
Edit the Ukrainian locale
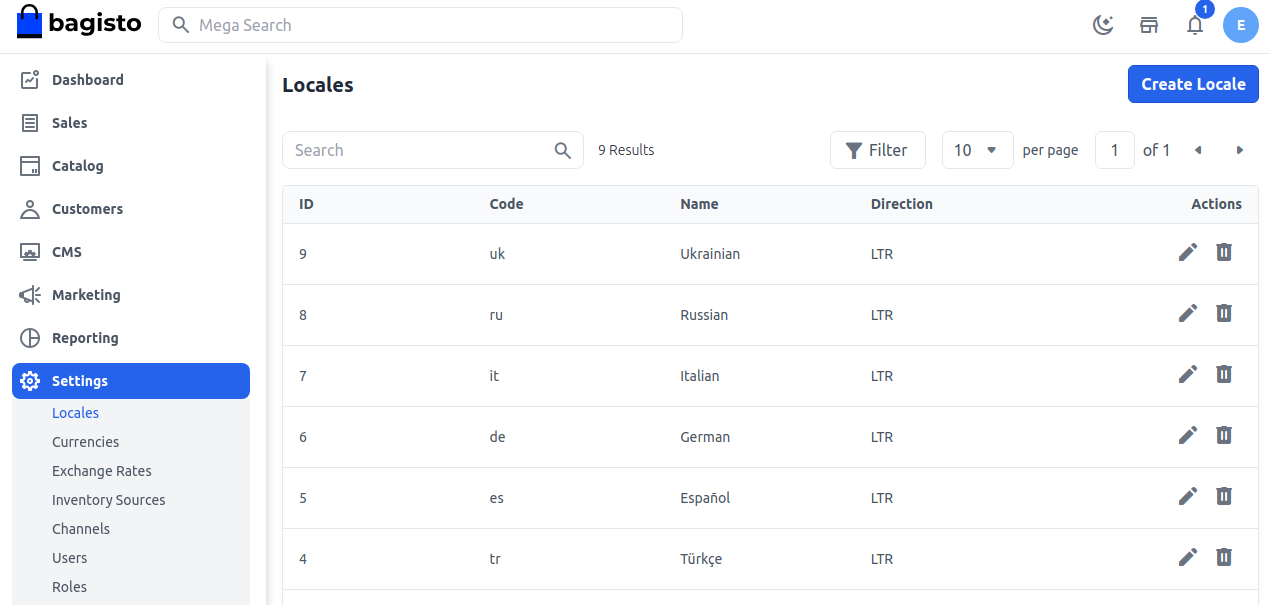click(x=1188, y=252)
